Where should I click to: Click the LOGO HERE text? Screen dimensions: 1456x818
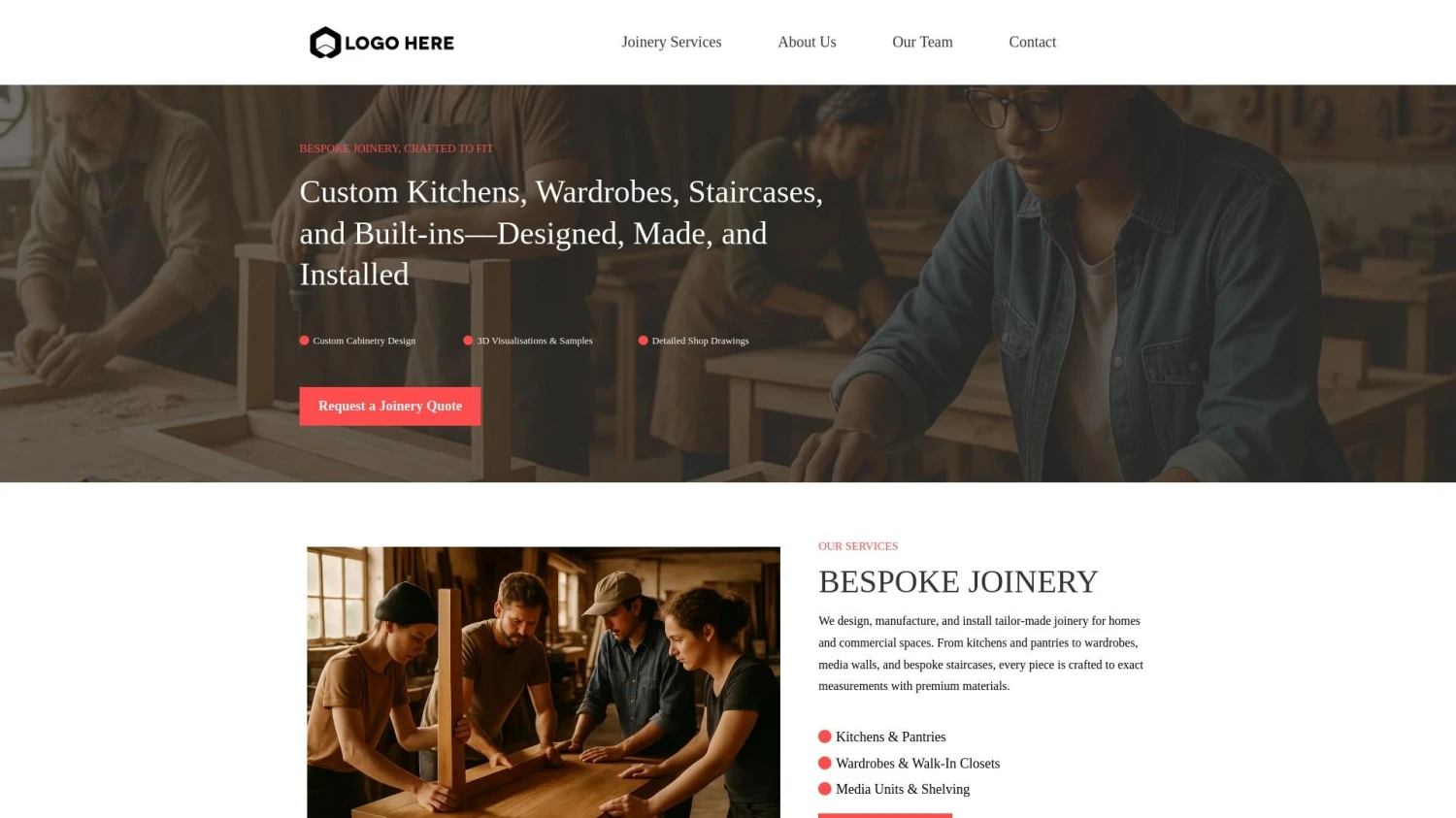[399, 43]
